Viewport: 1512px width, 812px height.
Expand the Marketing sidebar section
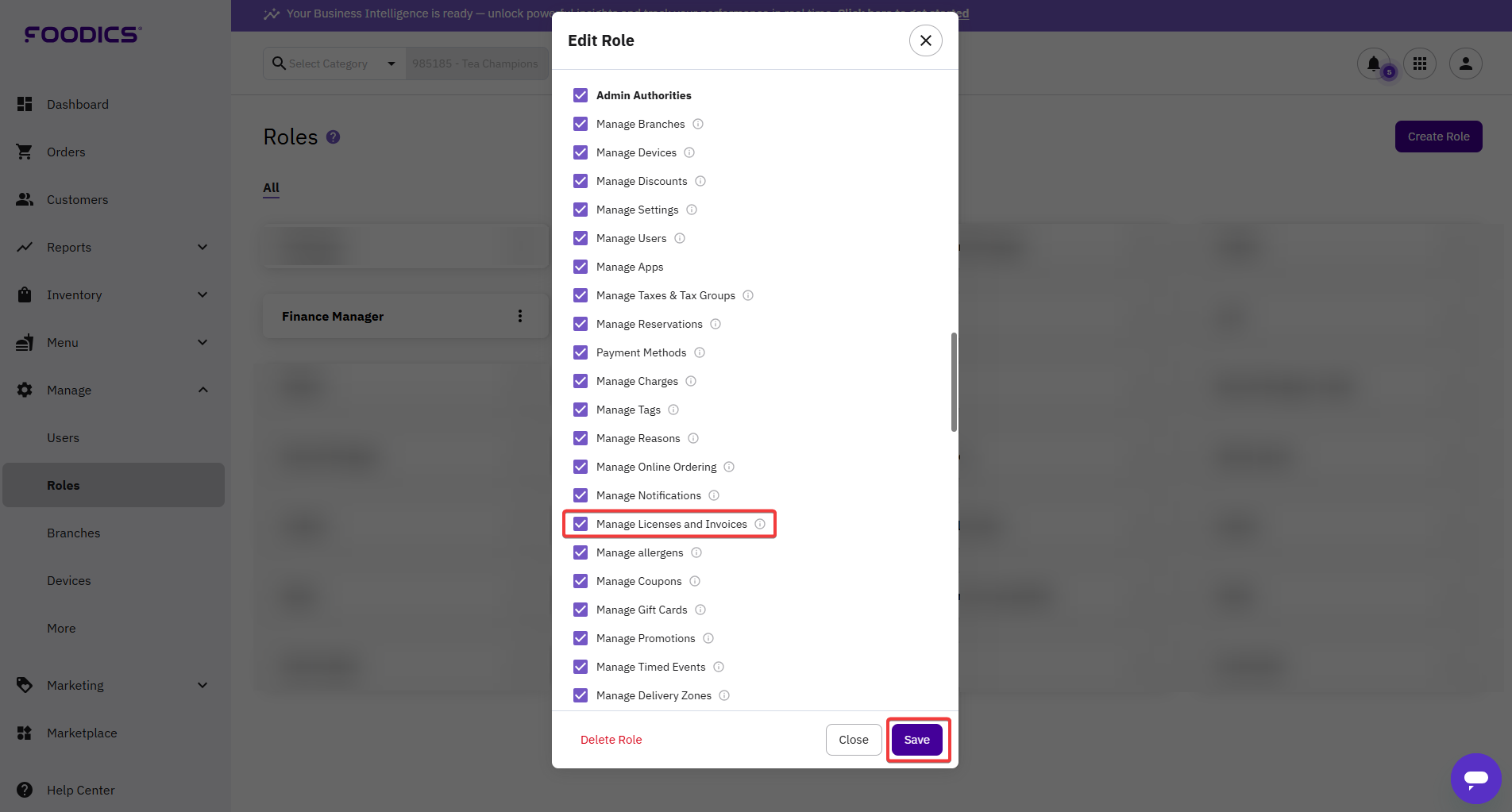[202, 685]
